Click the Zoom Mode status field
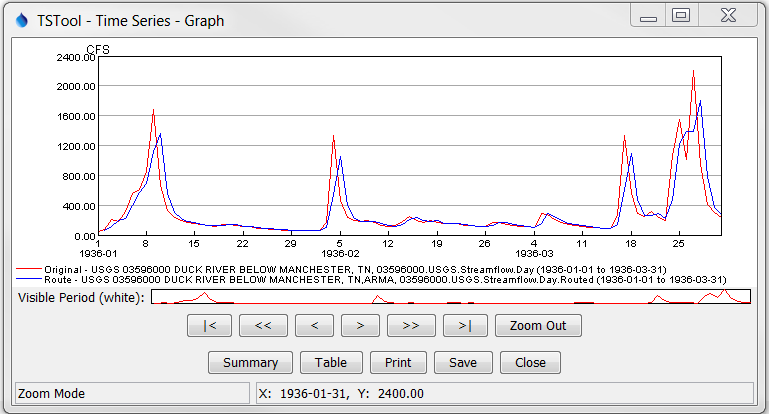This screenshot has width=769, height=414. point(131,393)
